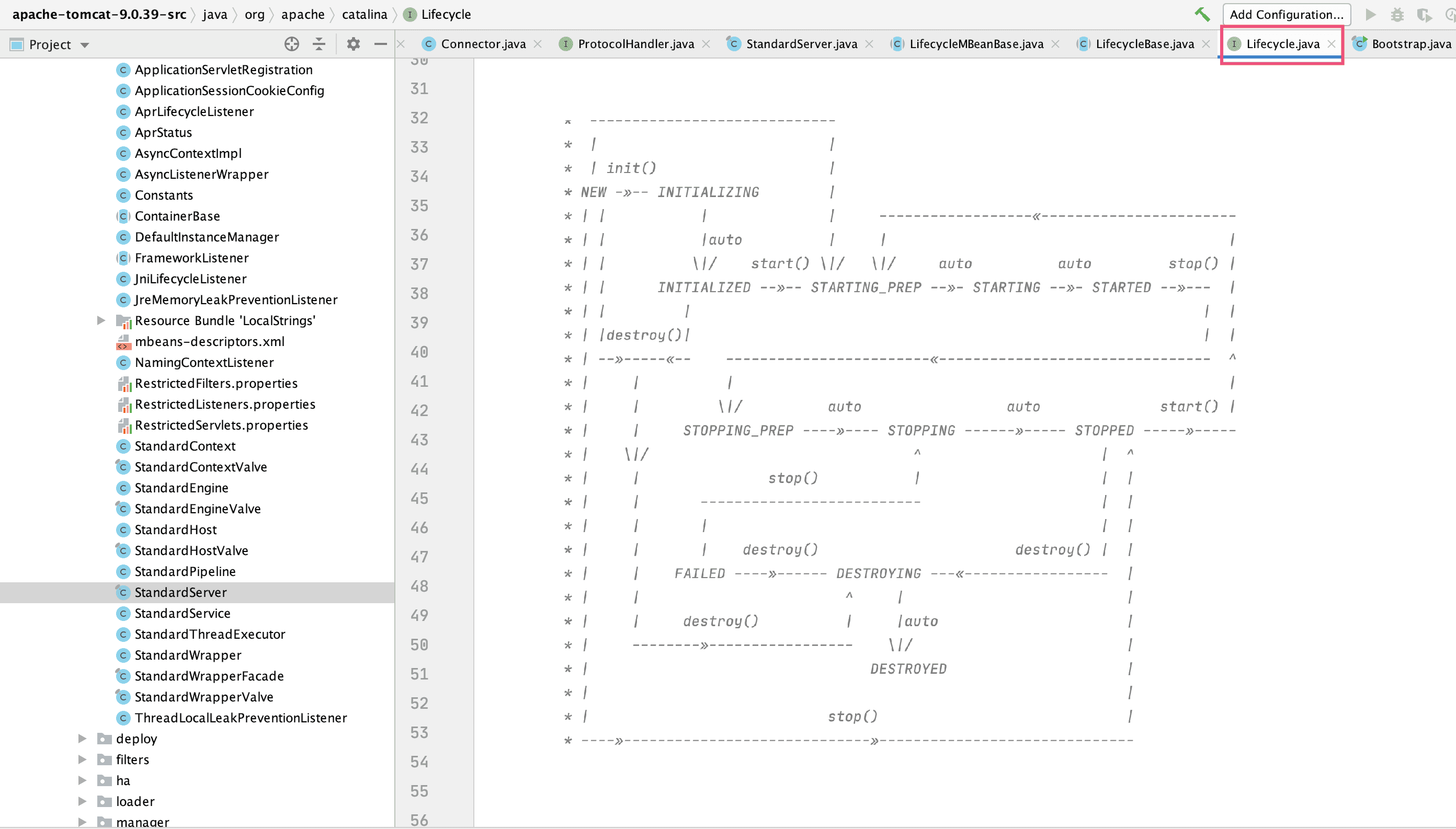The image size is (1456, 829).
Task: Click the locate target crosshair icon
Action: [x=292, y=44]
